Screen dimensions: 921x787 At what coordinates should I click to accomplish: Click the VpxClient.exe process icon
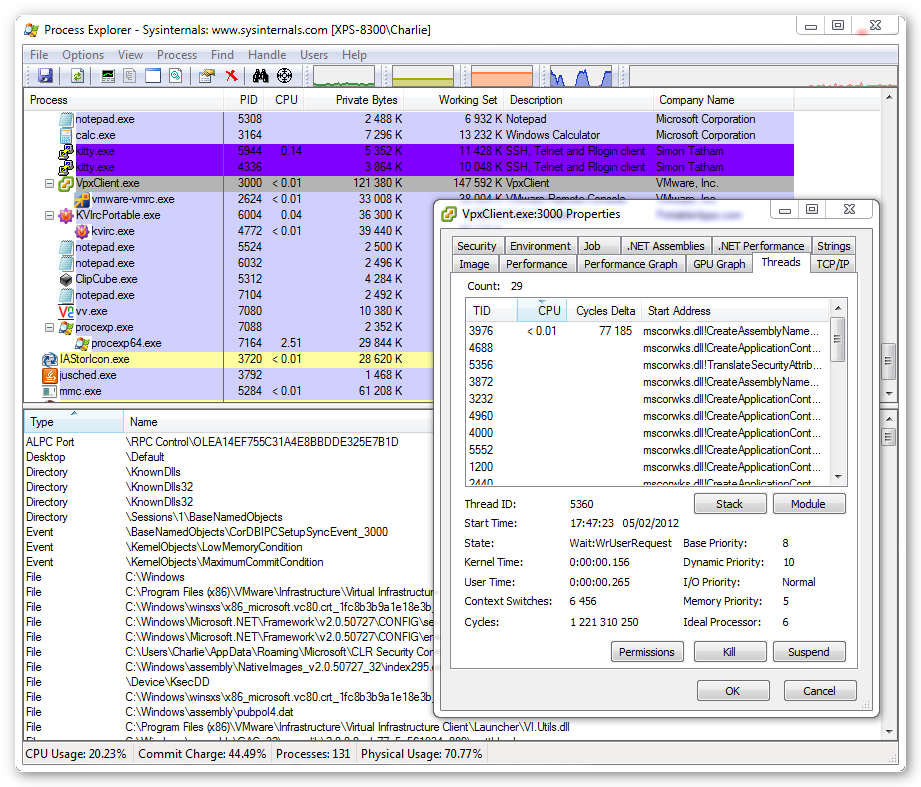tap(66, 183)
